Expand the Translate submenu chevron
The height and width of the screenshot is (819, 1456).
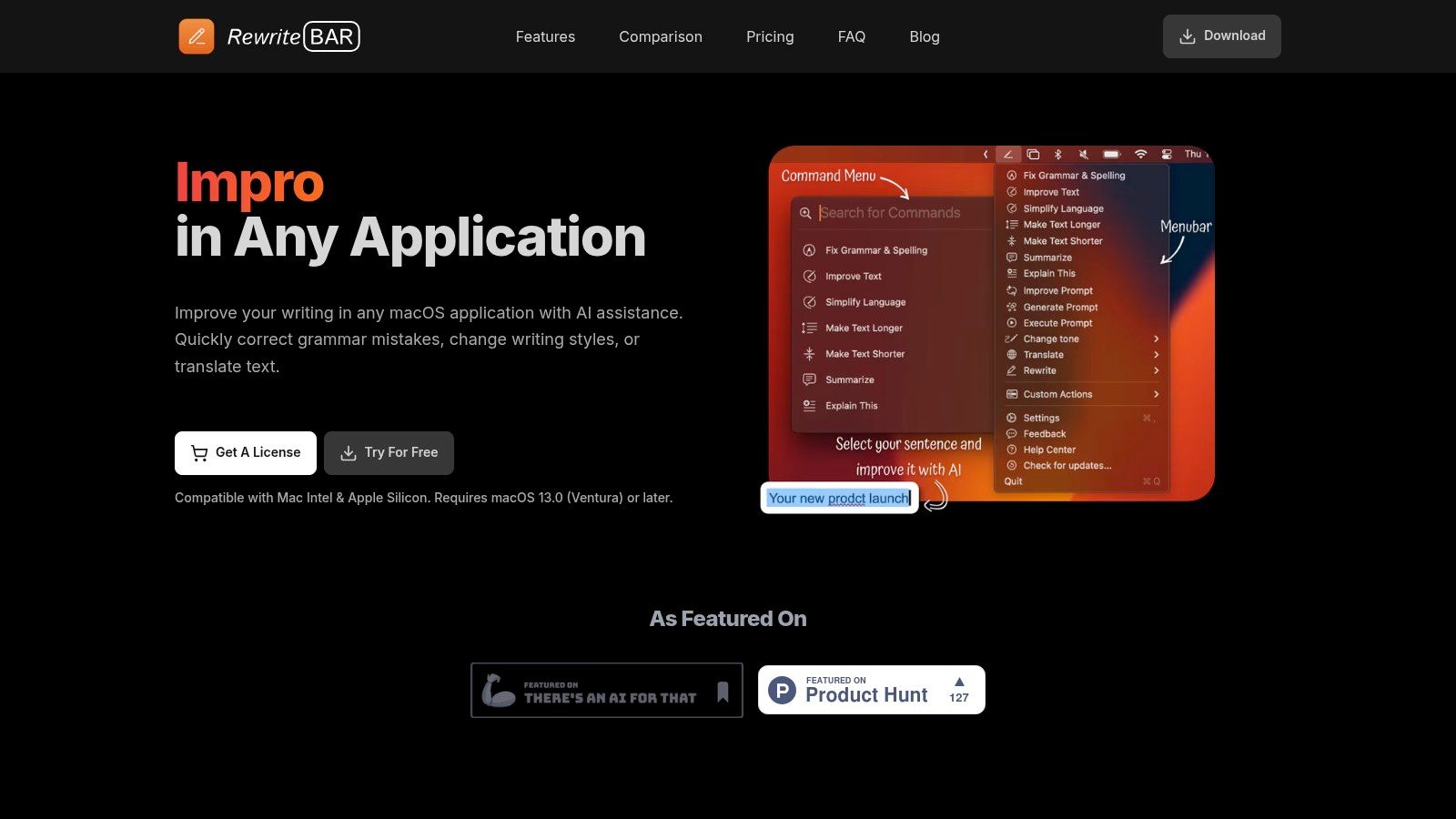click(x=1156, y=355)
